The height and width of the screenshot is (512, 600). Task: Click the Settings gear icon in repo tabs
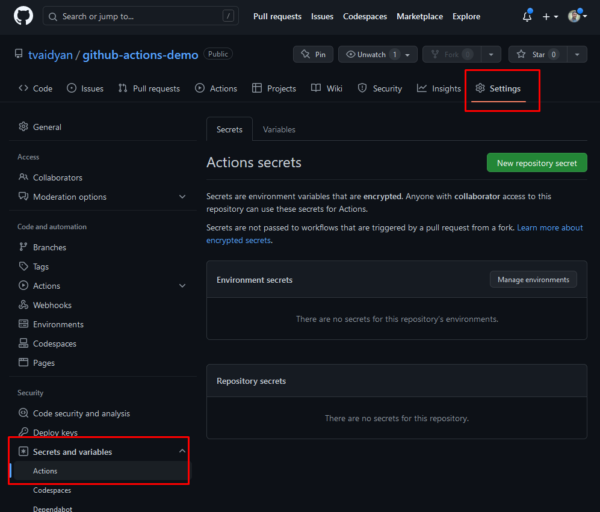[x=480, y=88]
